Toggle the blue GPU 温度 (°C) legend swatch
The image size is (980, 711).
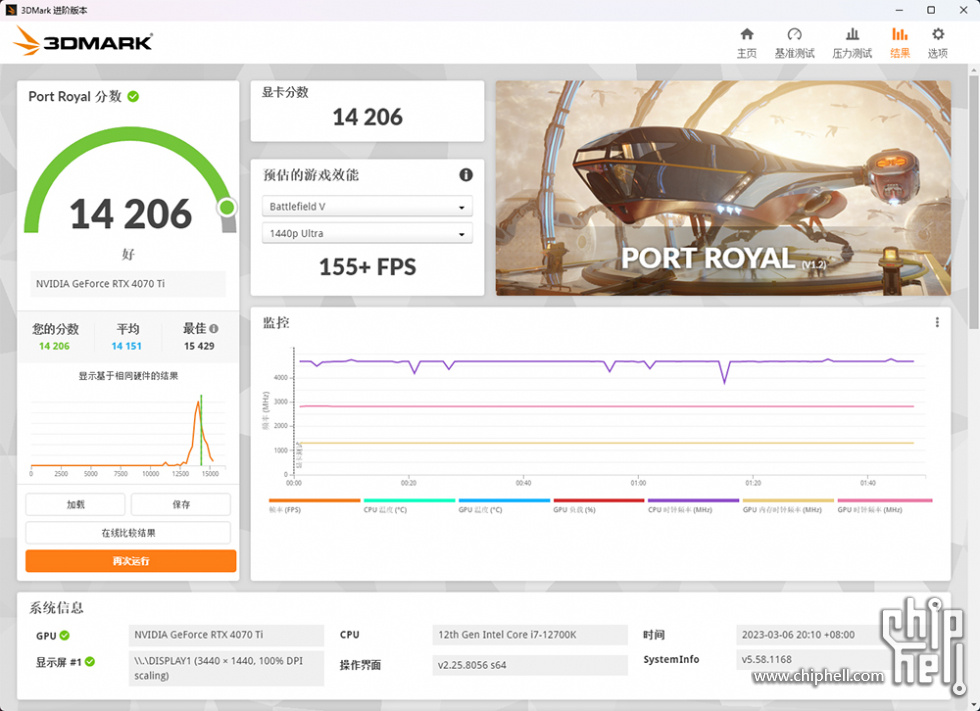click(504, 500)
